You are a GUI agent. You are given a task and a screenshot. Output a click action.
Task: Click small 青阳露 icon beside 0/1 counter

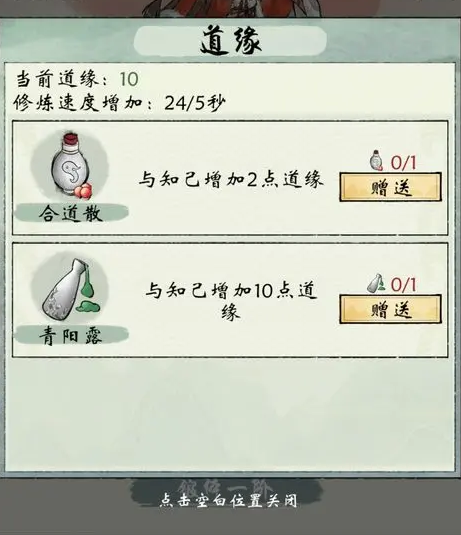pyautogui.click(x=376, y=283)
